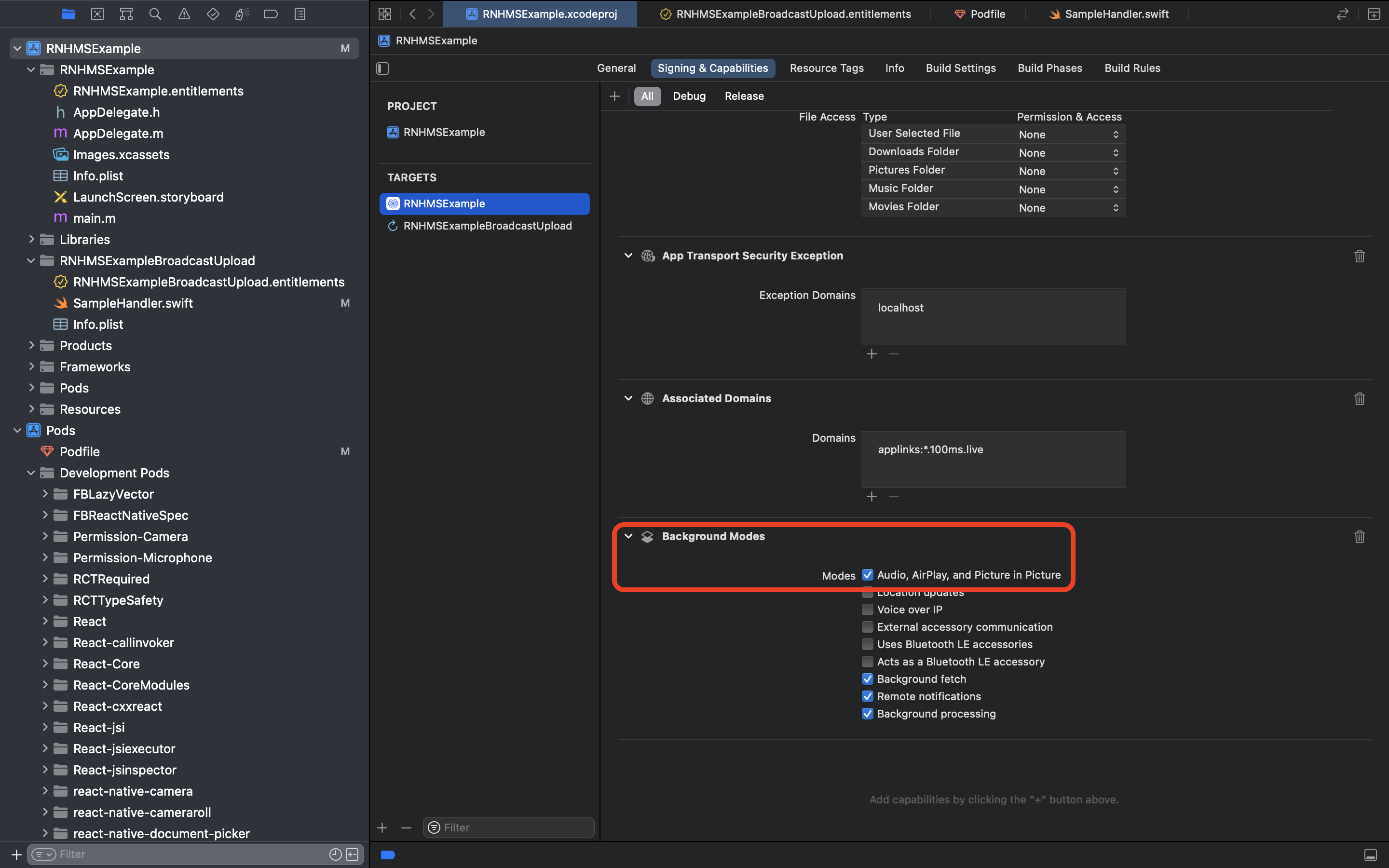Open the Find navigator magnifier icon
The image size is (1389, 868).
point(155,14)
